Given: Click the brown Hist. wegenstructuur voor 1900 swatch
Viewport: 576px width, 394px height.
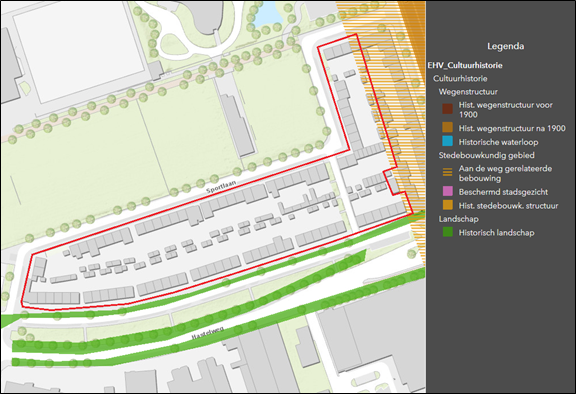Looking at the screenshot, I should click(447, 109).
